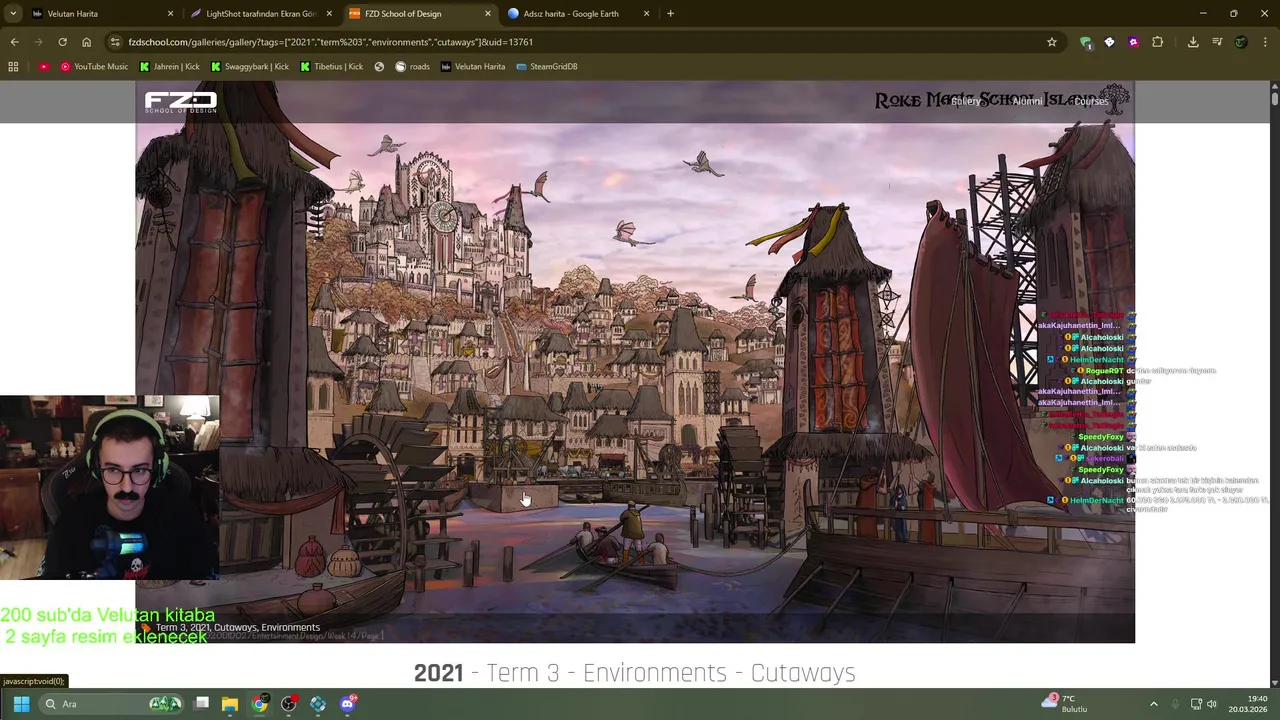Switch to the LightShot browser tab
The width and height of the screenshot is (1280, 720).
[x=260, y=14]
